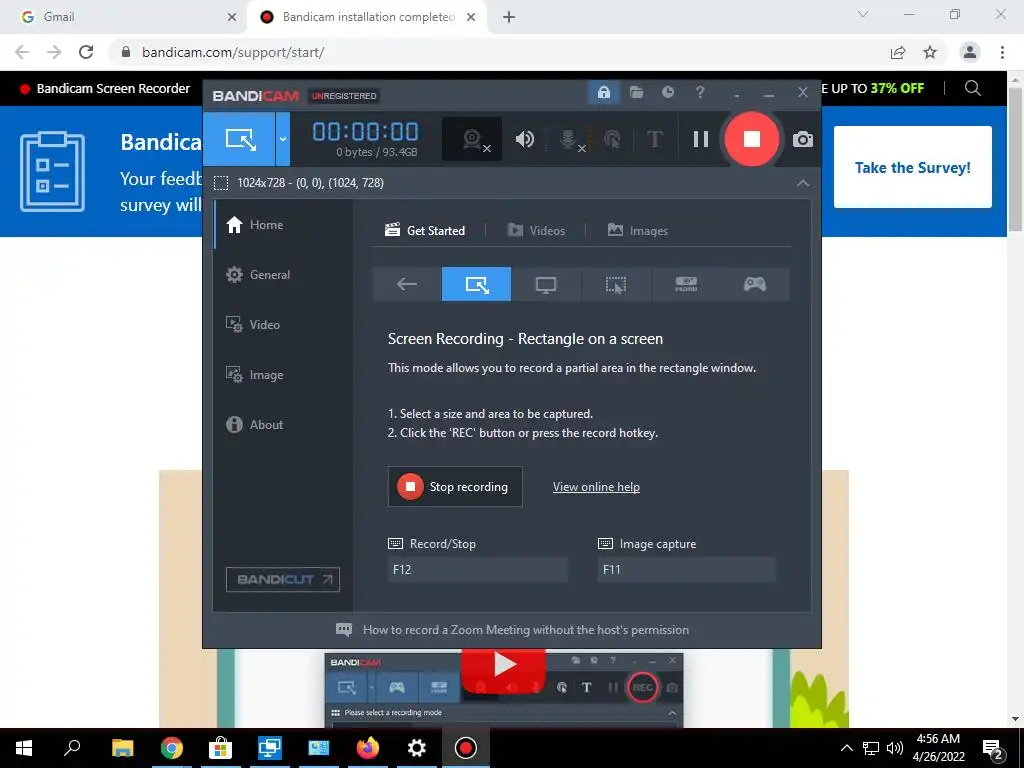Click the Record/Stop hotkey field F12
Screen dimensions: 1024x768
tap(477, 569)
